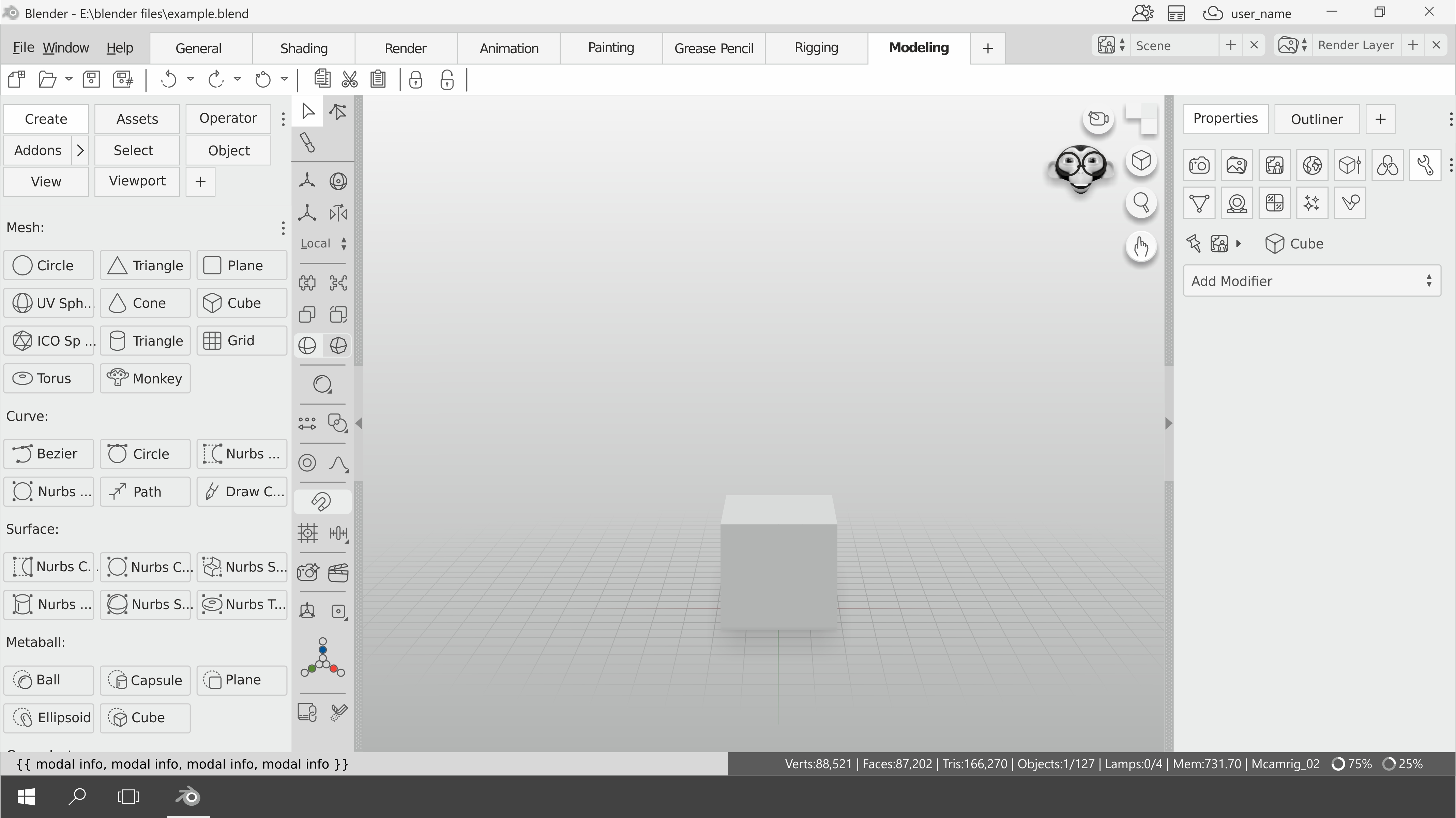Click the paste clipboard icon
Image resolution: width=1456 pixels, height=818 pixels.
(378, 80)
